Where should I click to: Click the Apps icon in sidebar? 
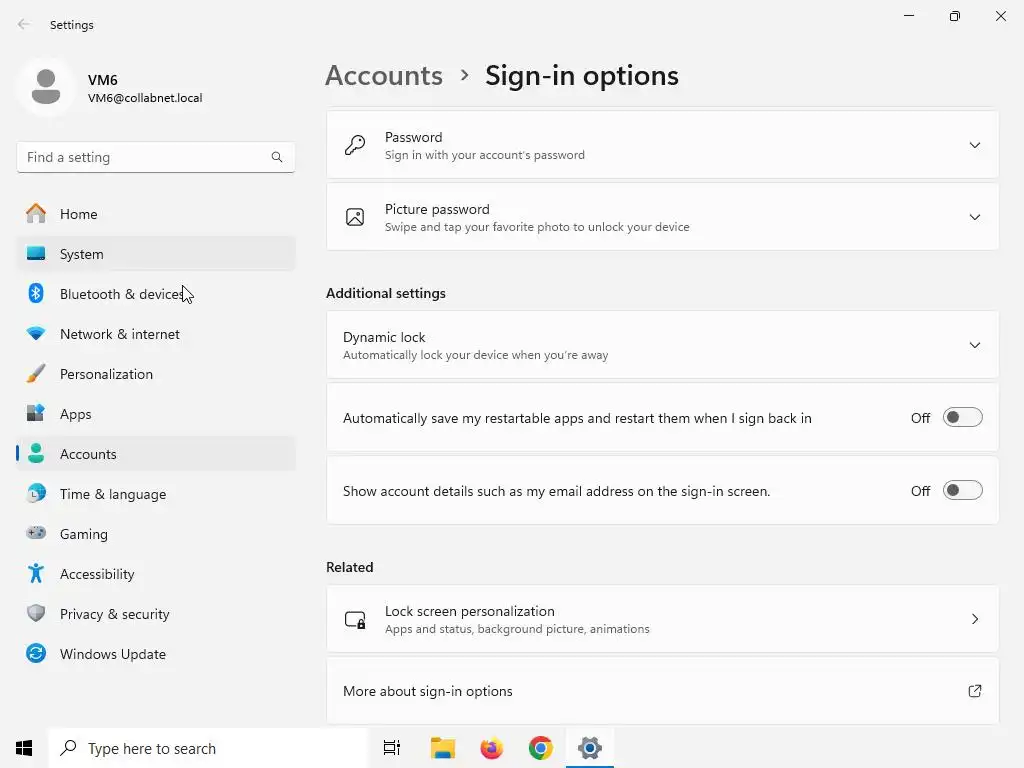click(x=36, y=413)
